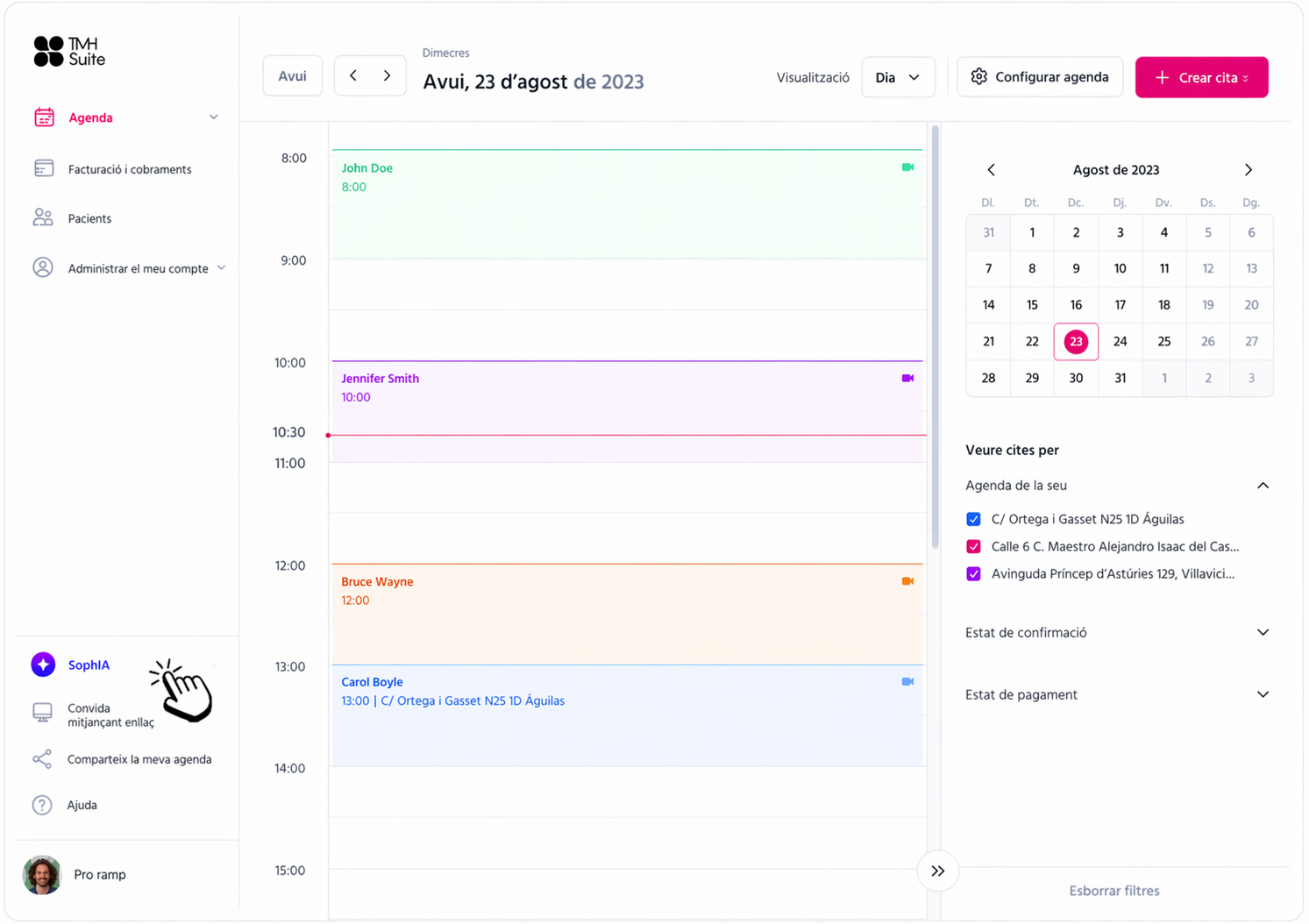This screenshot has width=1309, height=924.
Task: Click the Avui, 23 d'agost de 2023 heading
Action: point(533,82)
